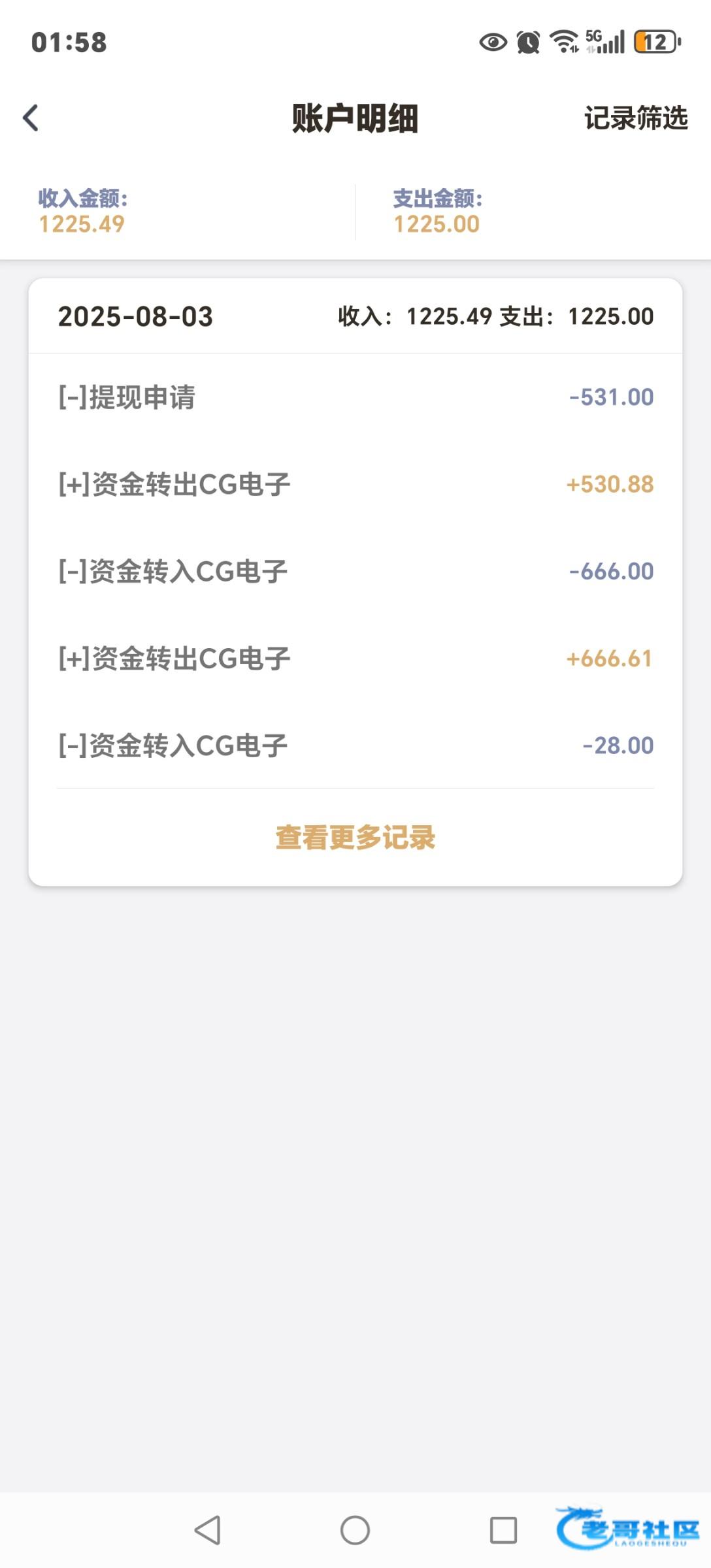Viewport: 711px width, 1568px height.
Task: Select the -666.00 资金转入CG电子 record
Action: (x=355, y=572)
